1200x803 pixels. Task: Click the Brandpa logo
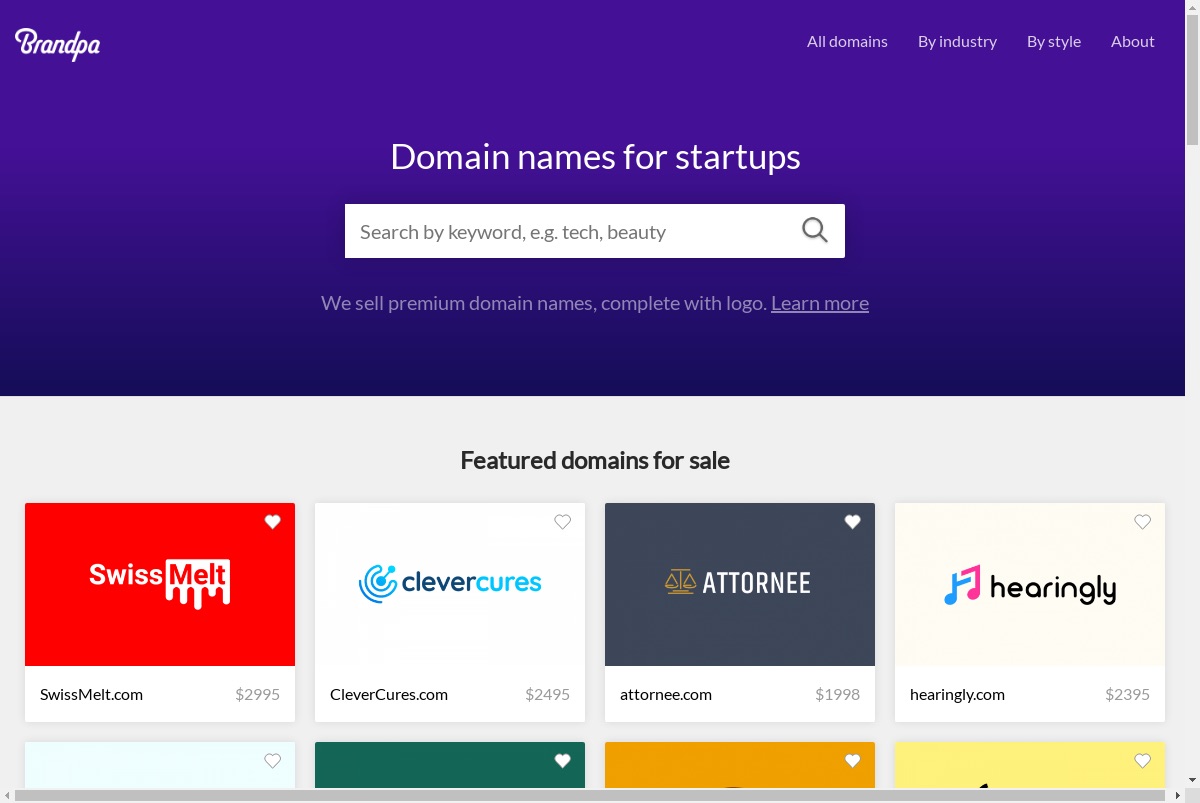(x=57, y=43)
